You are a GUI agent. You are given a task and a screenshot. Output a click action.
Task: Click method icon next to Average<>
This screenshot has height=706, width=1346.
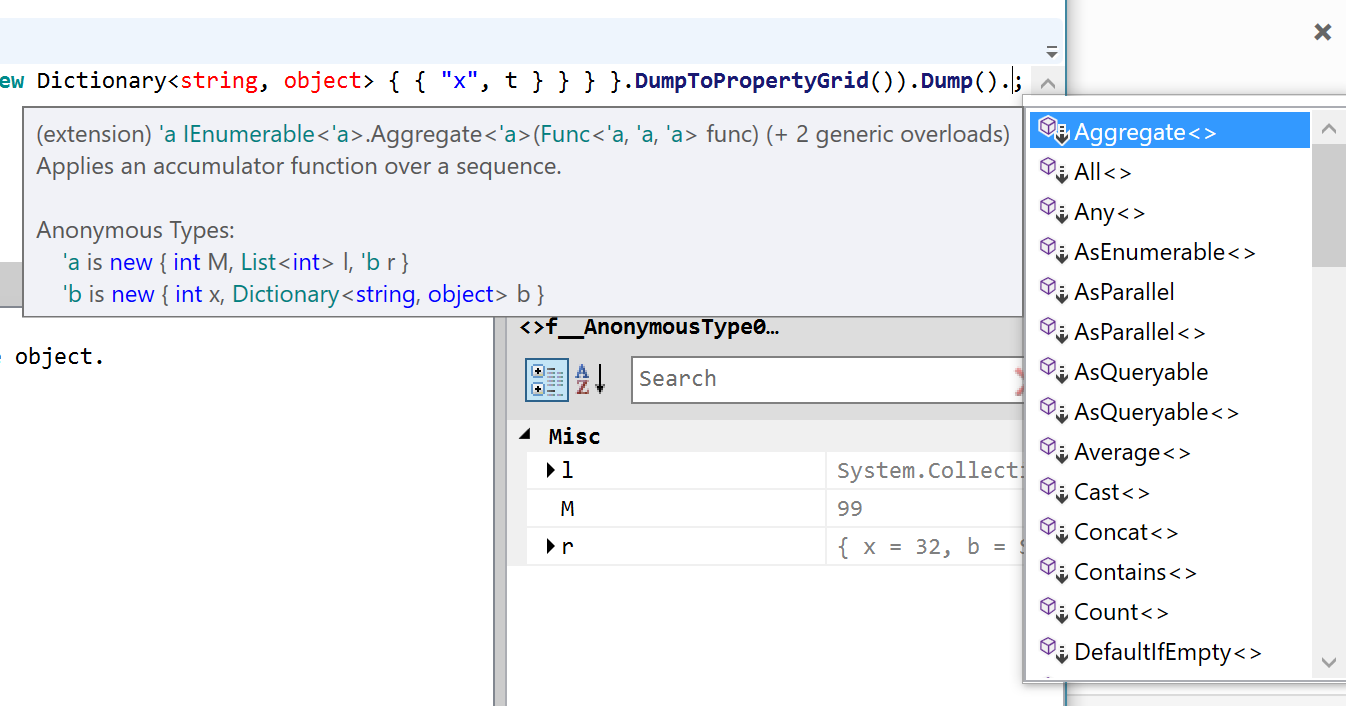(x=1054, y=450)
